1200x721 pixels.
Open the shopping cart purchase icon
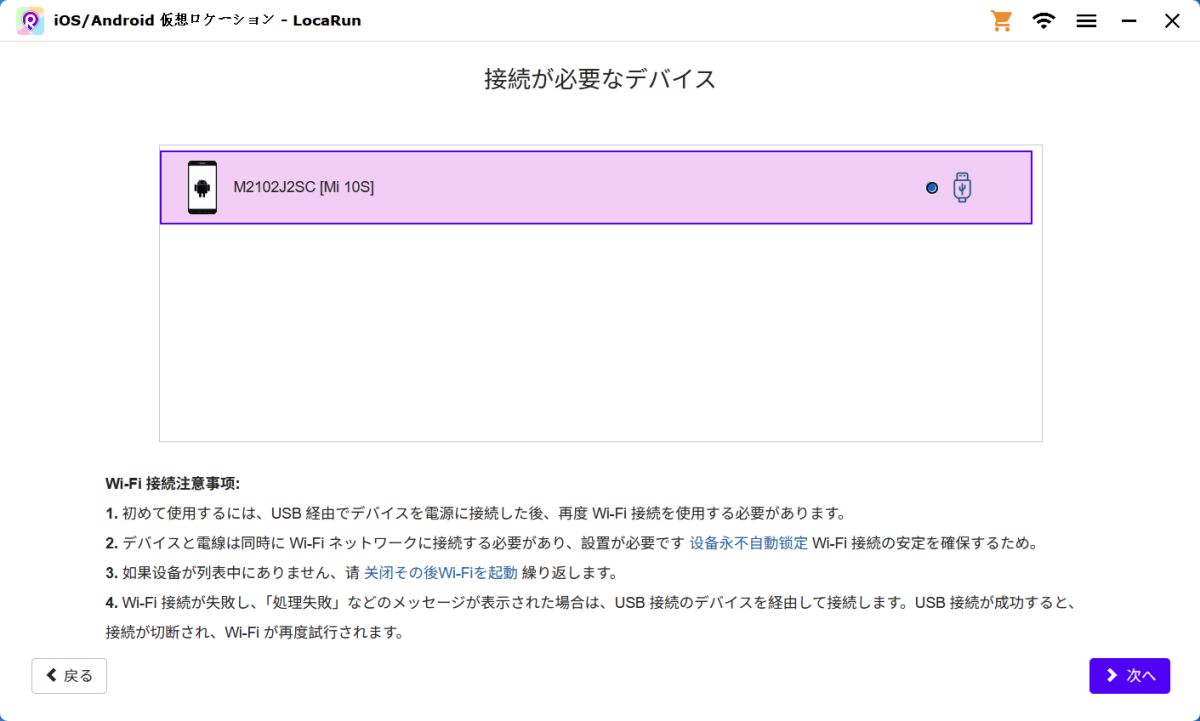coord(1001,21)
